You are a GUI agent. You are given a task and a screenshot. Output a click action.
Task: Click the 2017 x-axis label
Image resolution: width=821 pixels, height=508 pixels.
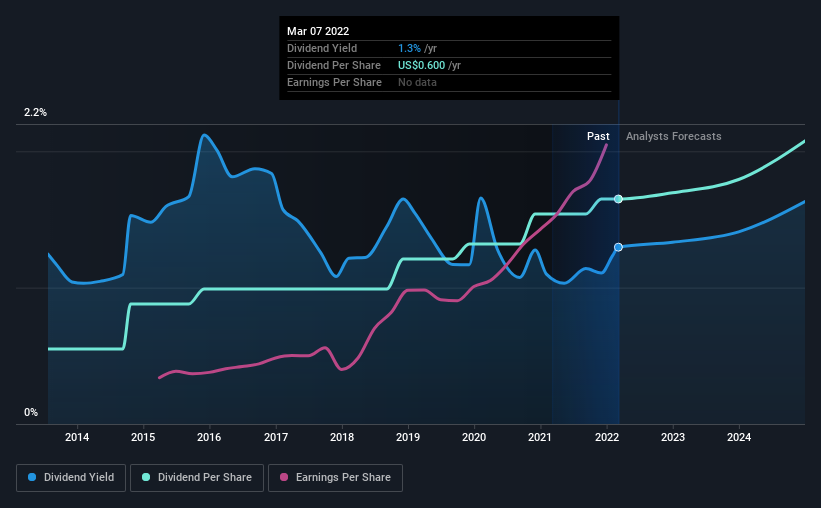pyautogui.click(x=275, y=437)
